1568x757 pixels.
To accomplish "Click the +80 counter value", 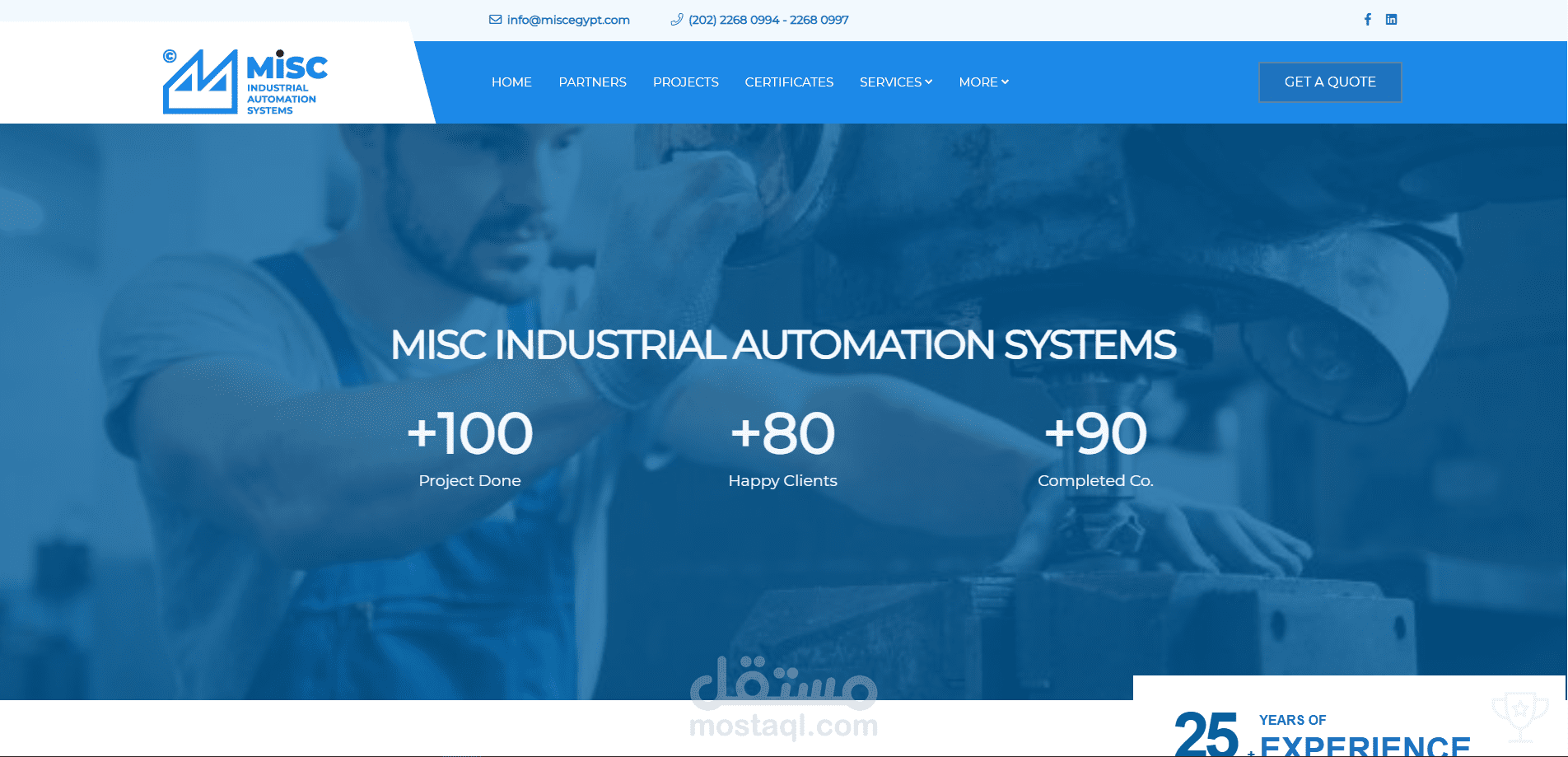I will [x=782, y=433].
